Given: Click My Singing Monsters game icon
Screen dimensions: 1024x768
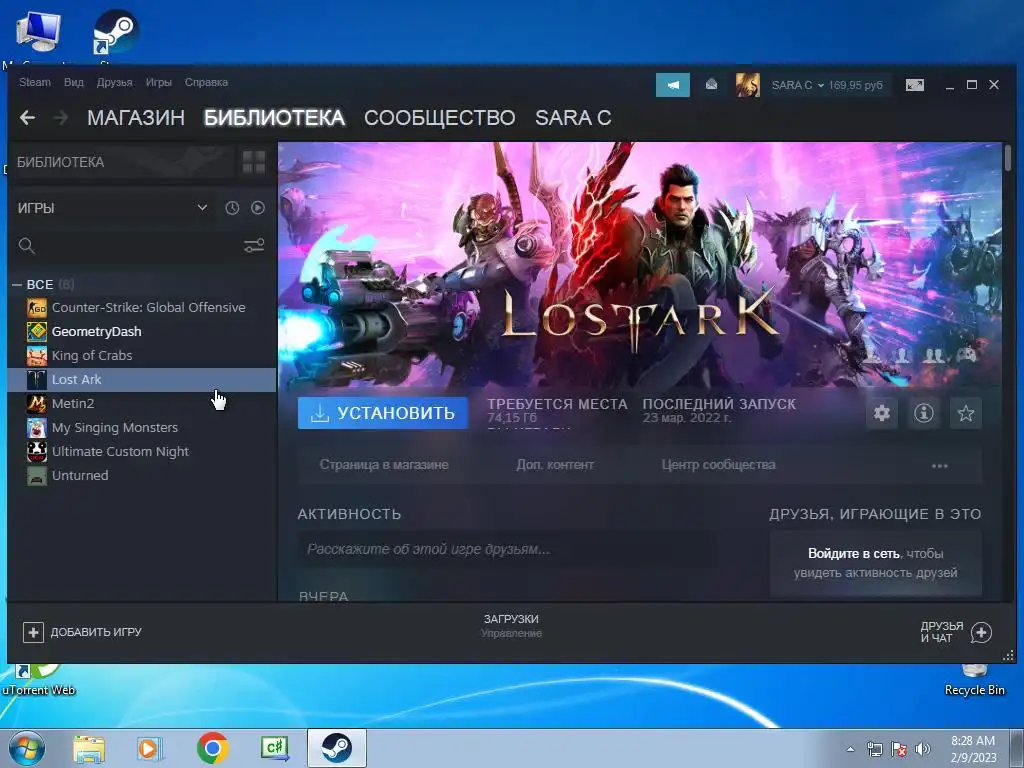Looking at the screenshot, I should point(37,428).
